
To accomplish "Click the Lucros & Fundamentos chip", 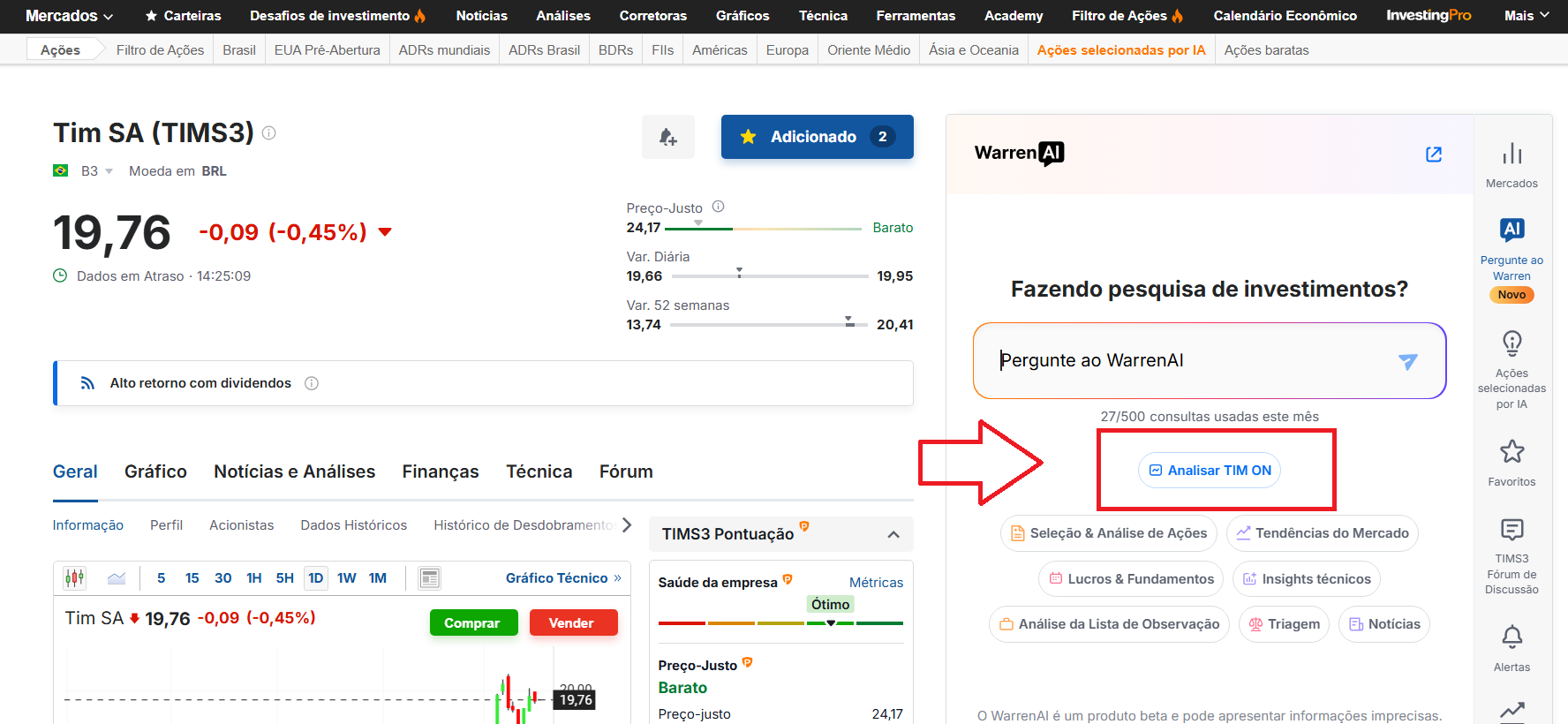I will click(x=1131, y=579).
